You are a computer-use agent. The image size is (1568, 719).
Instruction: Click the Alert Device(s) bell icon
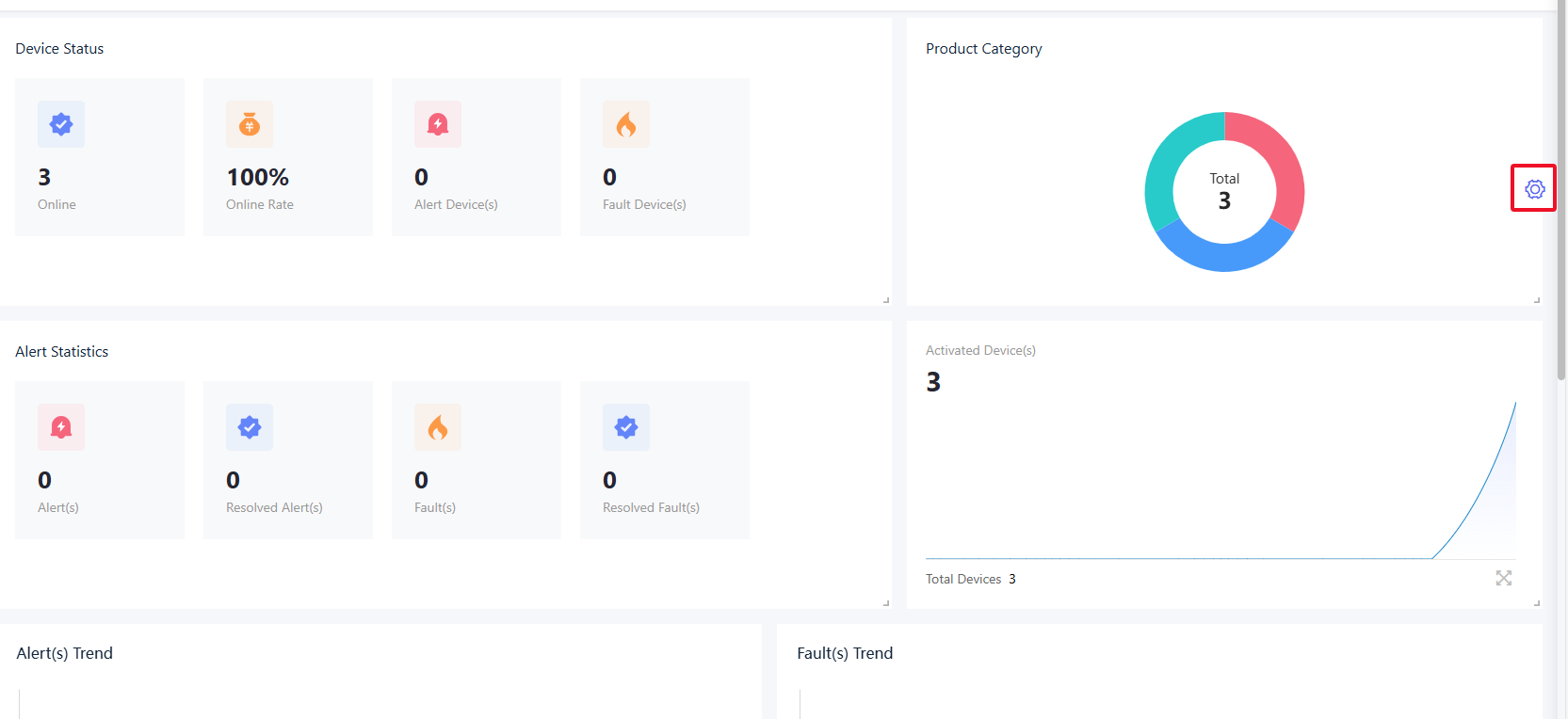[x=438, y=124]
